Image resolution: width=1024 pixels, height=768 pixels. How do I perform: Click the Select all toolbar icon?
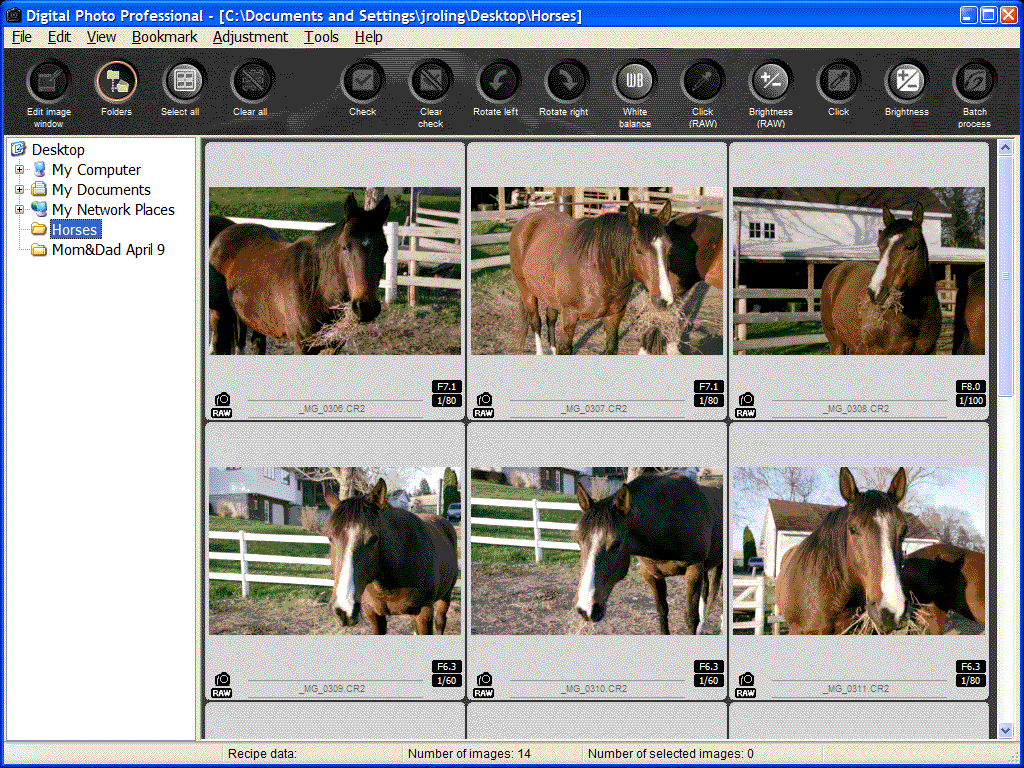pos(183,82)
